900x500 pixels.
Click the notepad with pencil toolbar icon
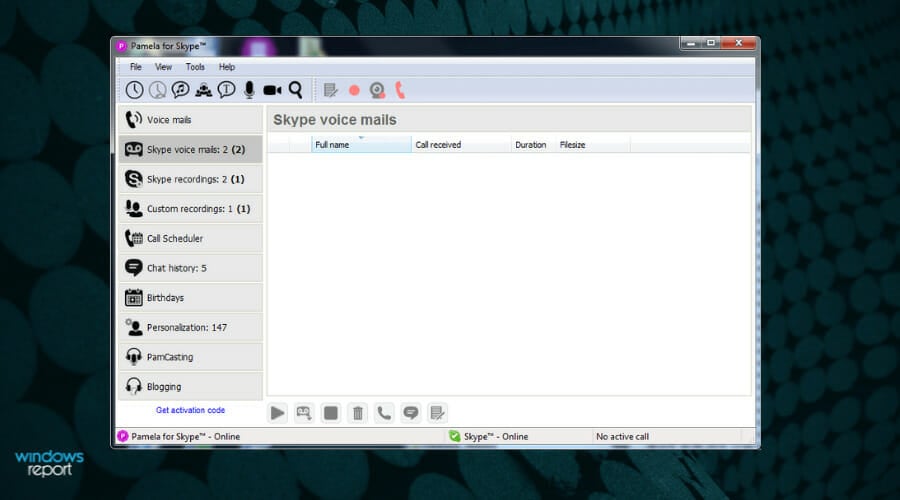pos(330,90)
